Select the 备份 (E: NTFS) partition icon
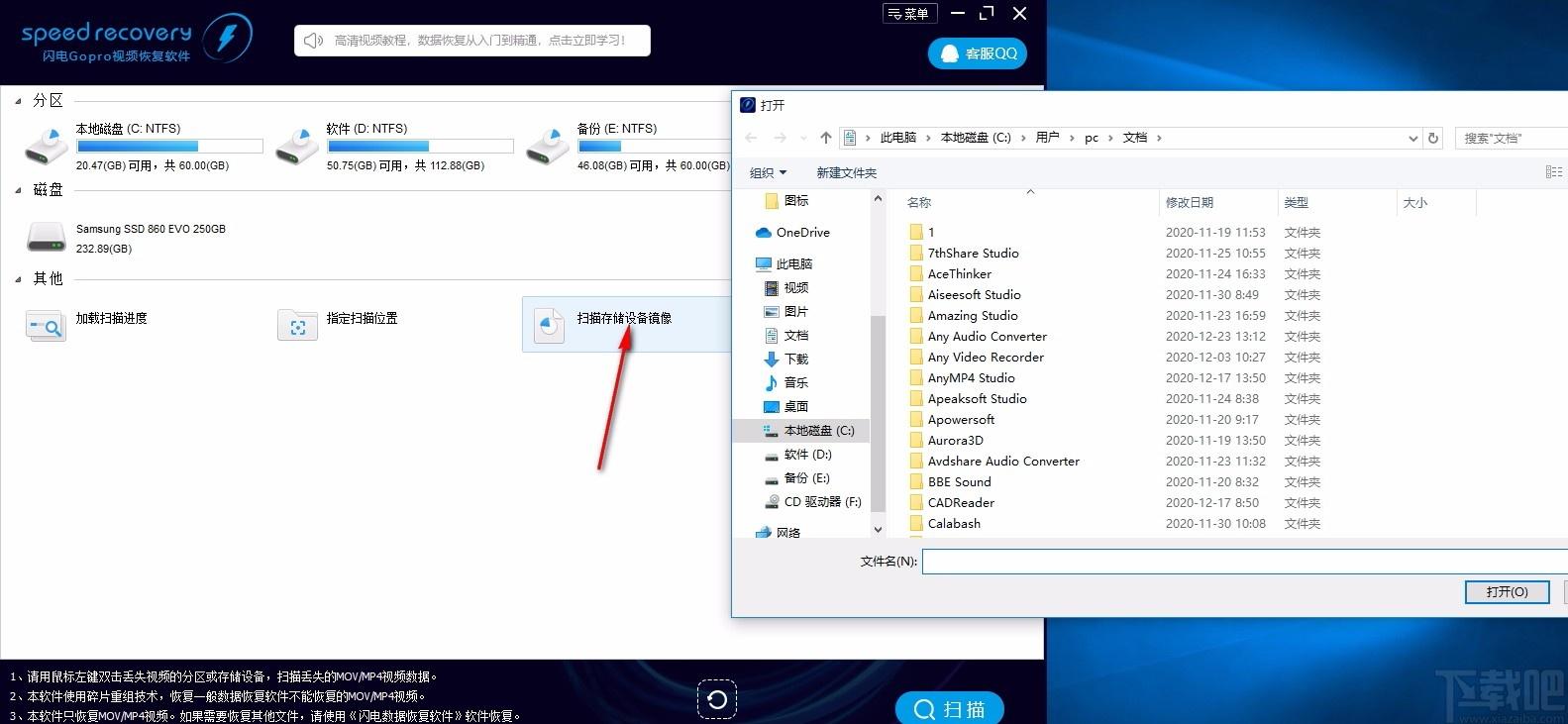The height and width of the screenshot is (724, 1568). pyautogui.click(x=548, y=146)
